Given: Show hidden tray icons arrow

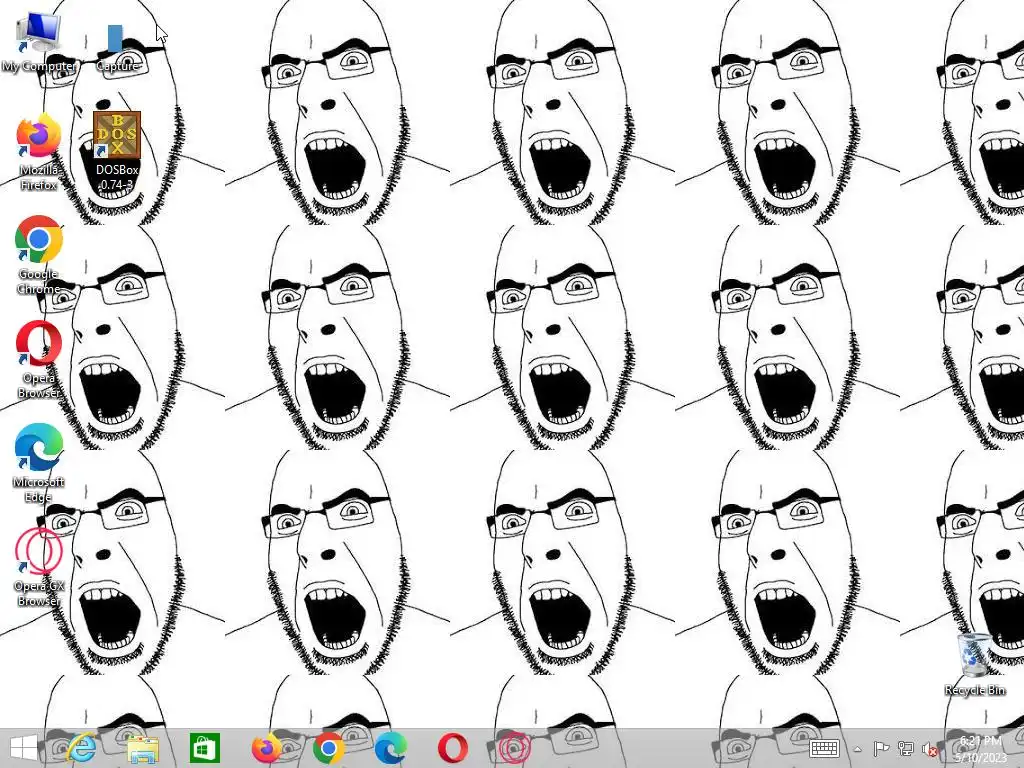Looking at the screenshot, I should [x=857, y=750].
